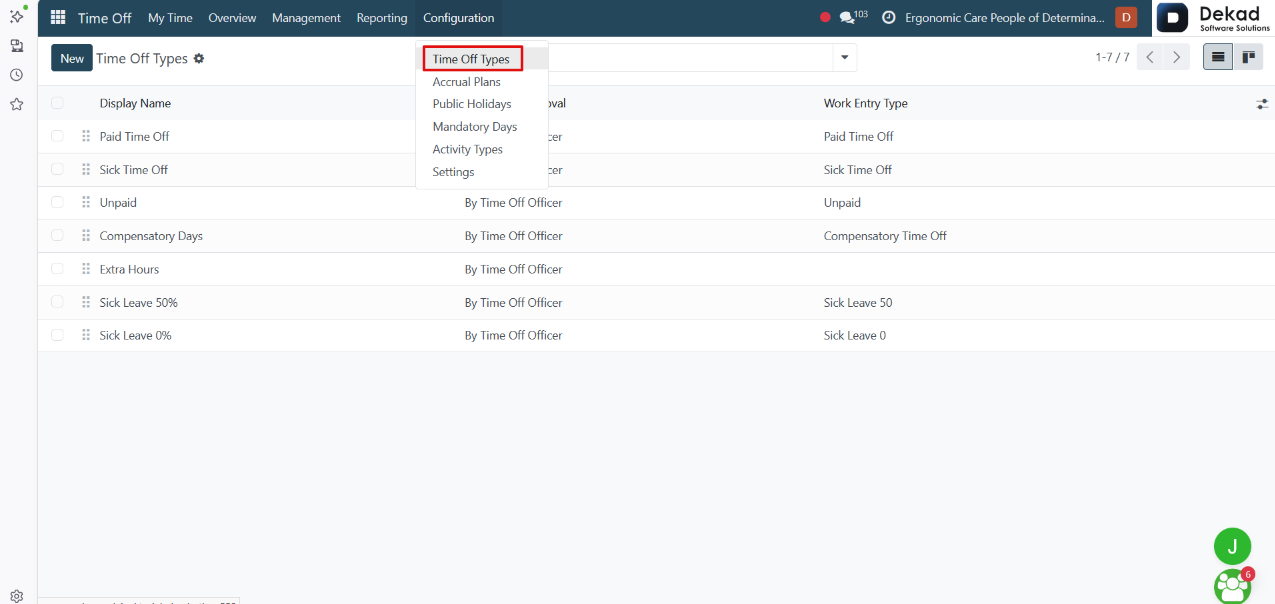This screenshot has height=604, width=1275.
Task: Grab the drag handle of Sick Leave 50%
Action: 86,302
